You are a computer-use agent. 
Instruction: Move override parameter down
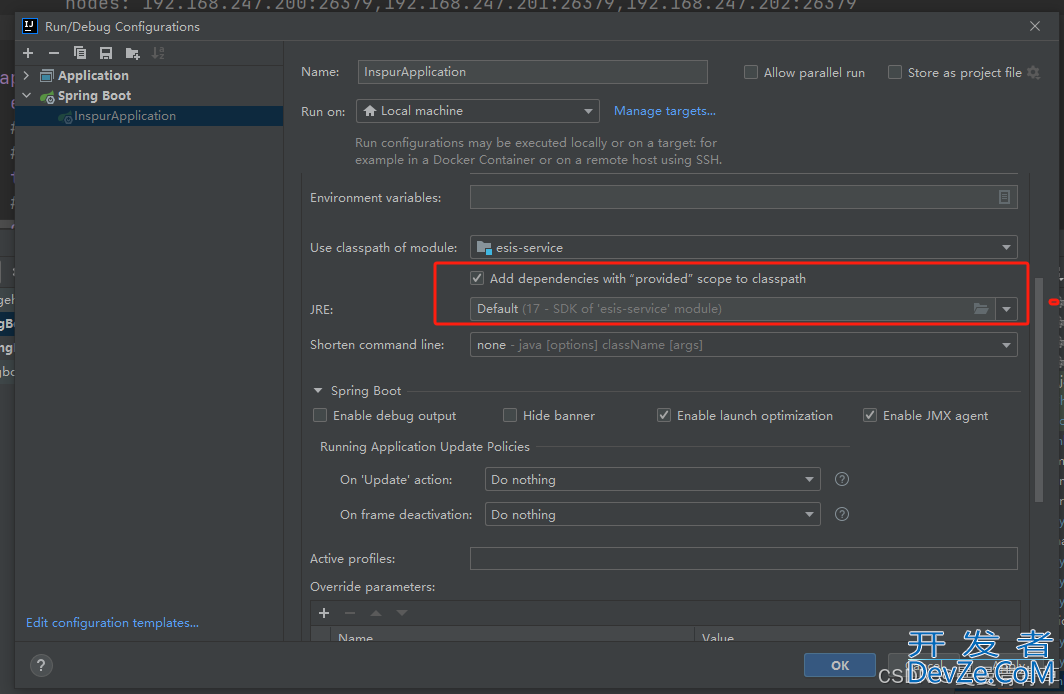tap(402, 613)
